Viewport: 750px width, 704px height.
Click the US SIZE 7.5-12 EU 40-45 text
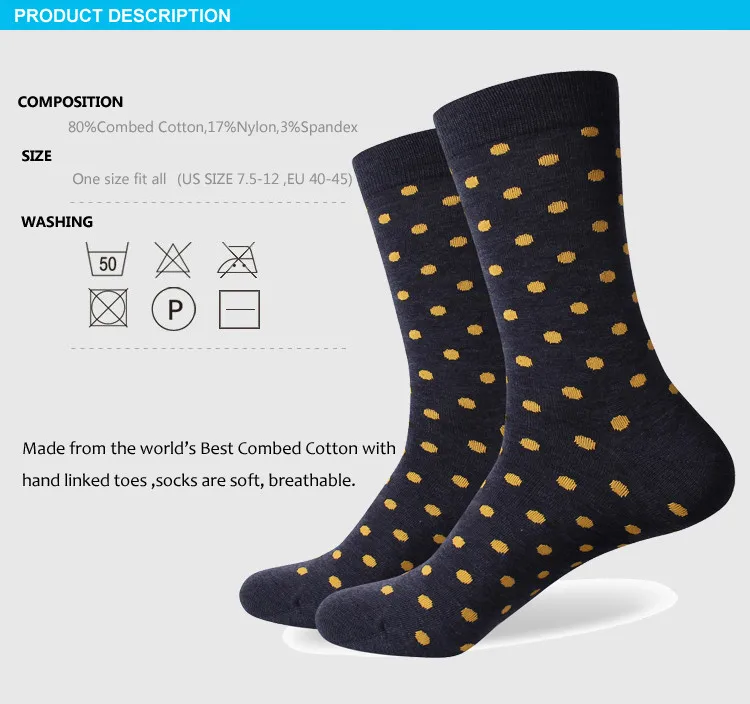265,179
